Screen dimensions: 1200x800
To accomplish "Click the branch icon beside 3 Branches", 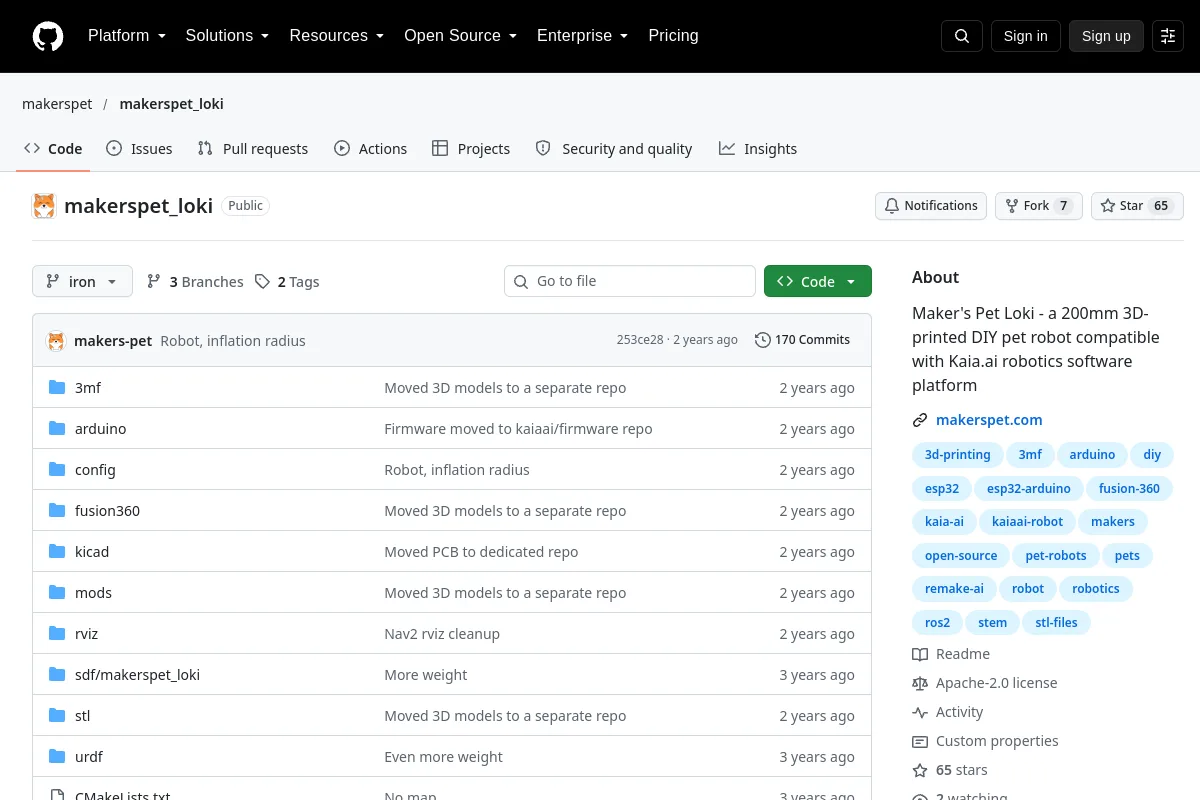I will [154, 282].
